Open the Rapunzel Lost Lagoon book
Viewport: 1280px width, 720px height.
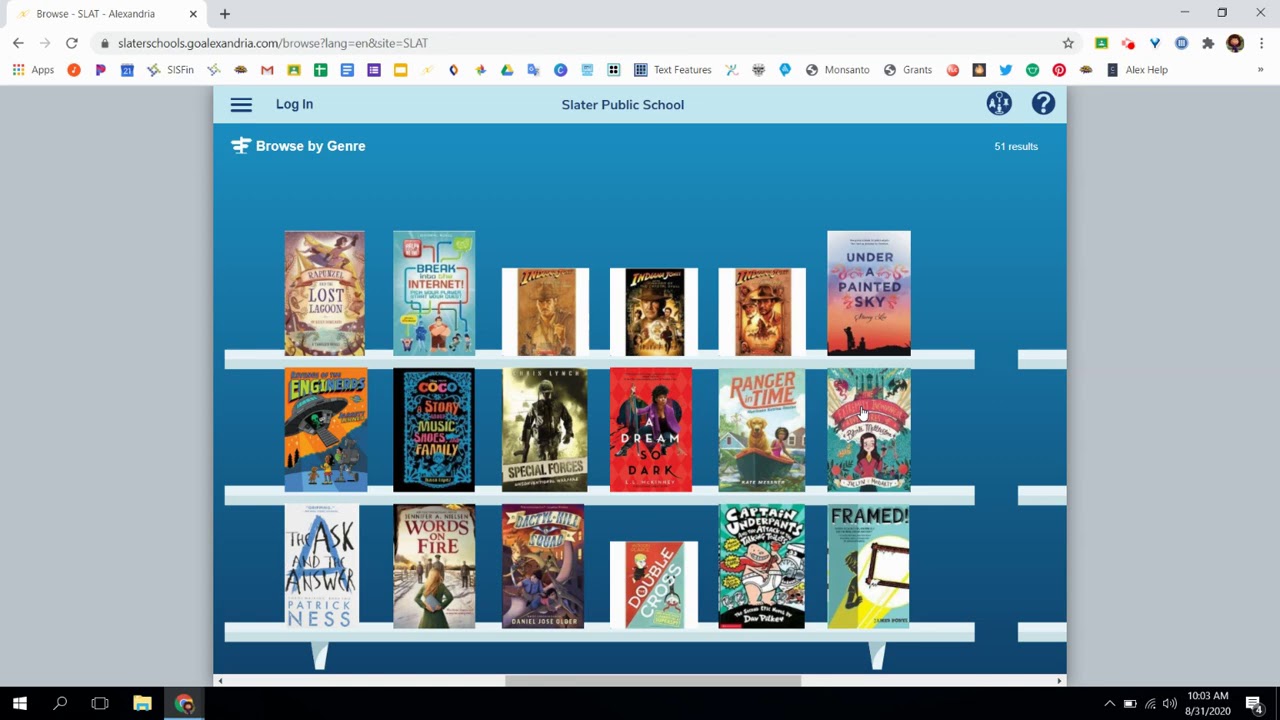[324, 293]
